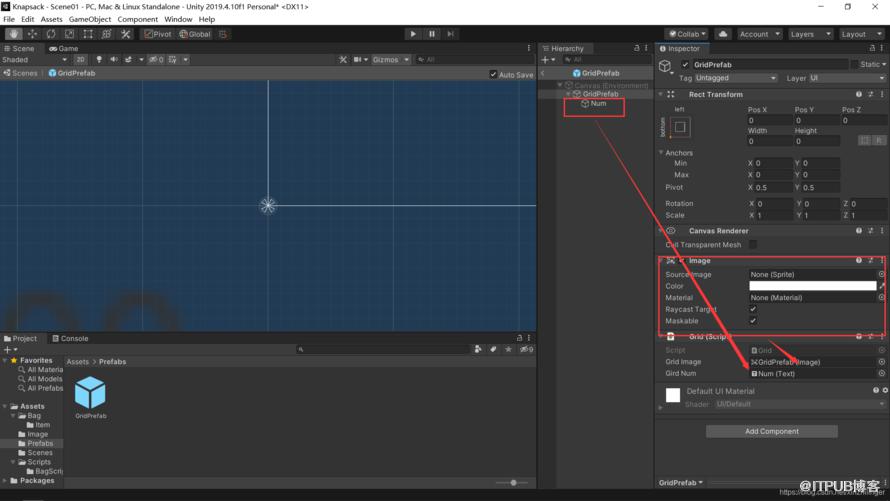
Task: Select the Hand tool
Action: [x=14, y=34]
